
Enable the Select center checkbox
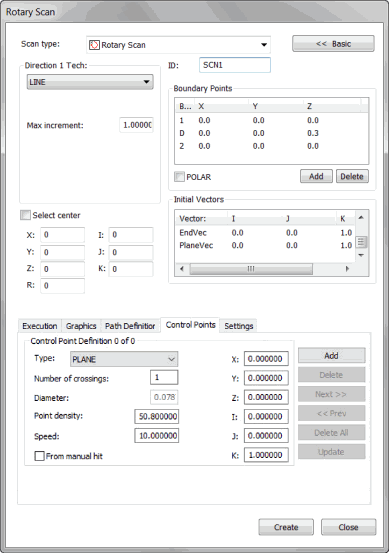[x=25, y=215]
